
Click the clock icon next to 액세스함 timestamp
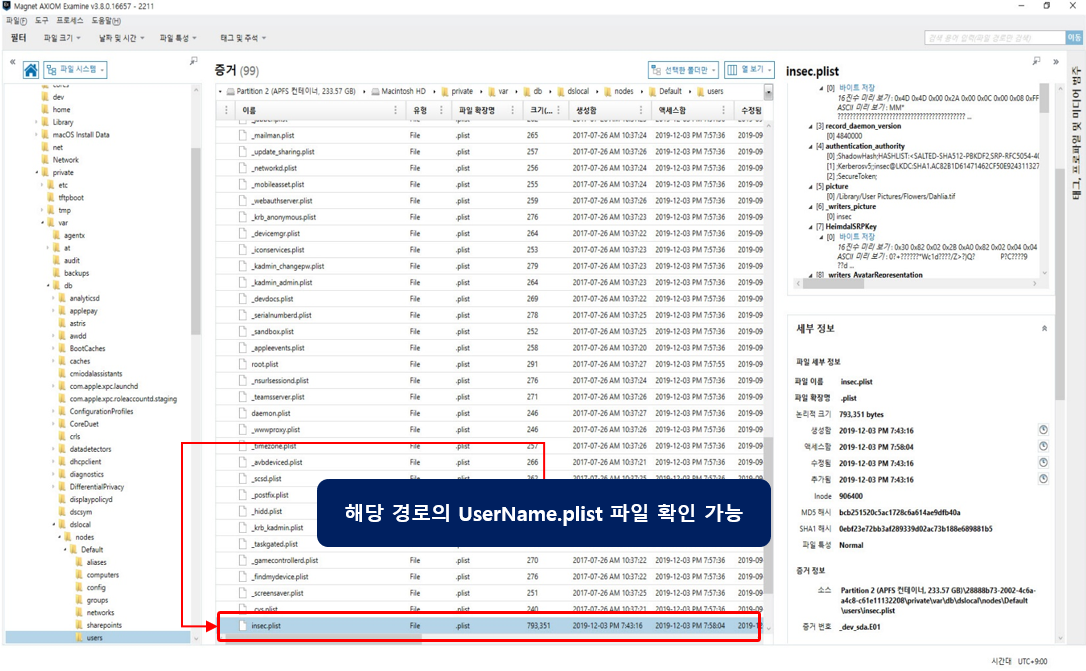(1043, 447)
